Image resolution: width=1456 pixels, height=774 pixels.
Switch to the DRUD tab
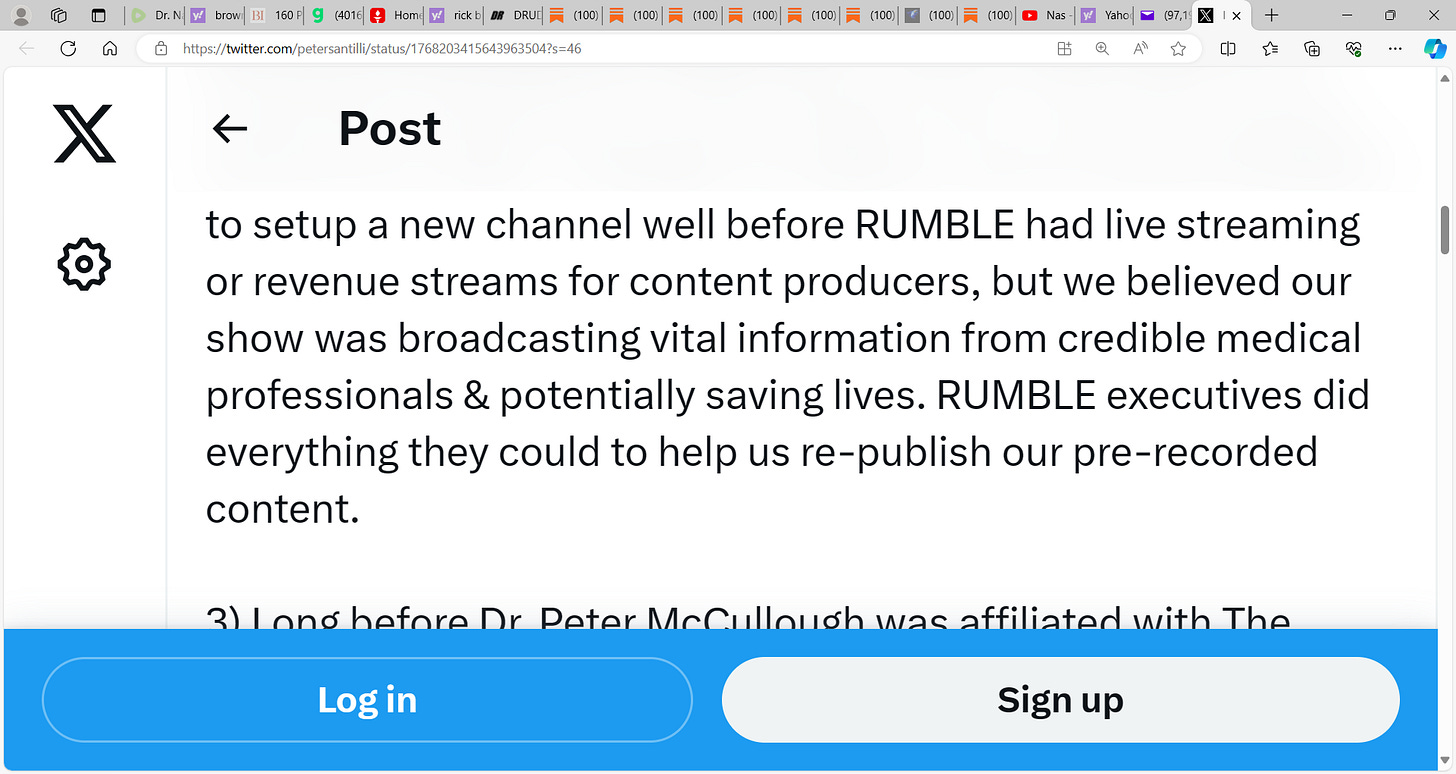click(x=514, y=15)
